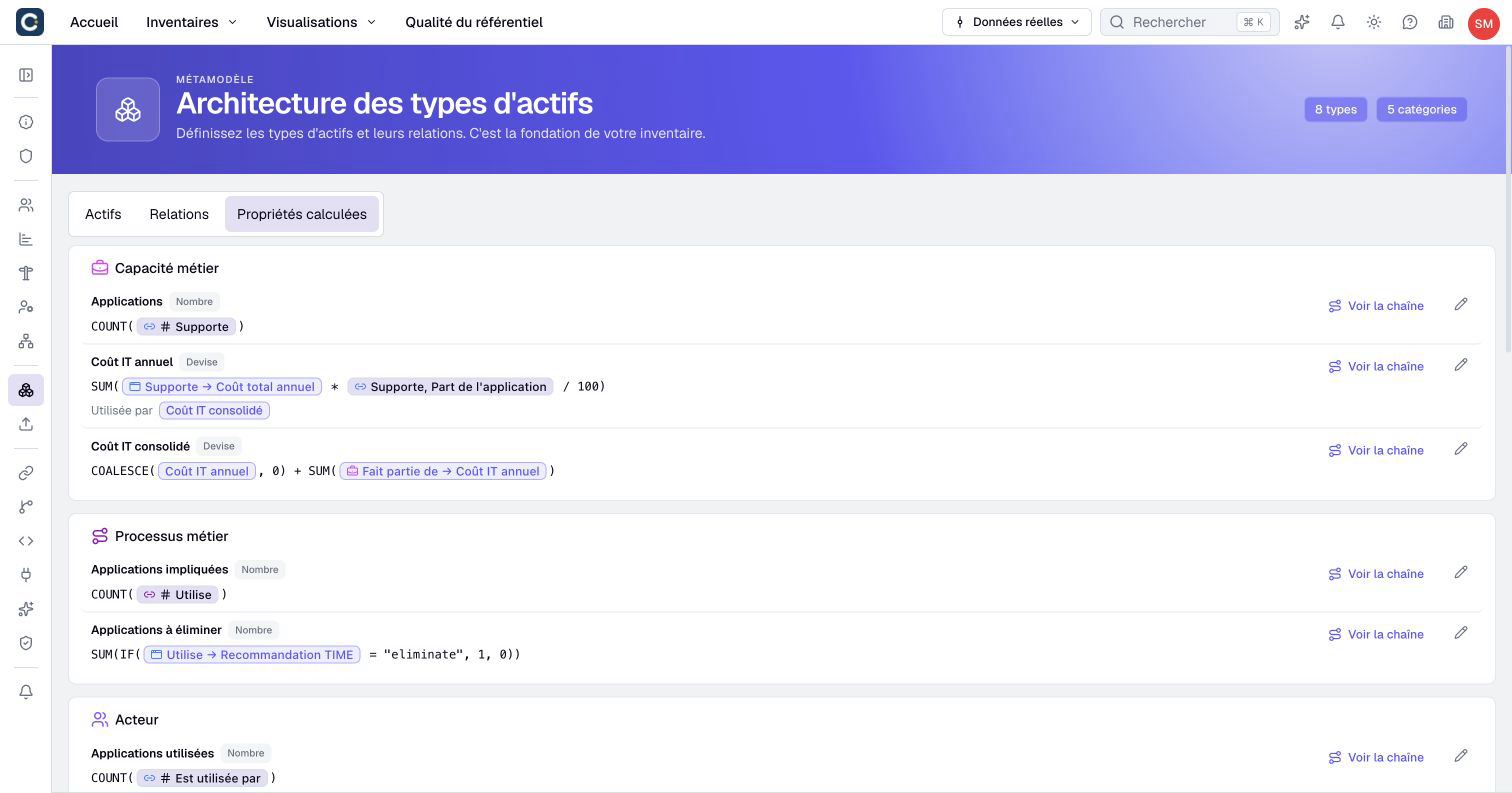Edit the Applications impliquées property pencil

[x=1461, y=572]
